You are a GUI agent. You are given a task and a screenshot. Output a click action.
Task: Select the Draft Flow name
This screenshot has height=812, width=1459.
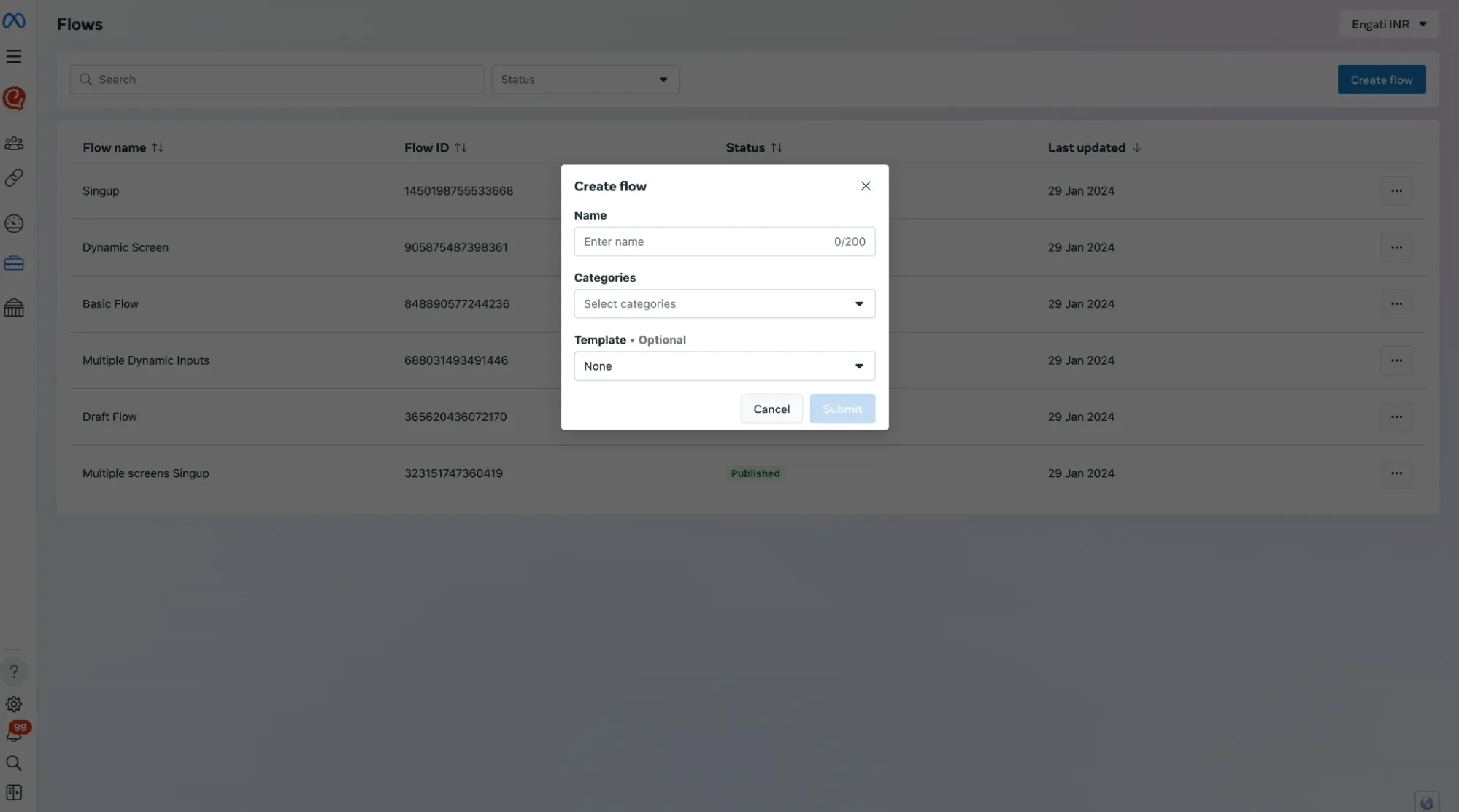point(109,417)
